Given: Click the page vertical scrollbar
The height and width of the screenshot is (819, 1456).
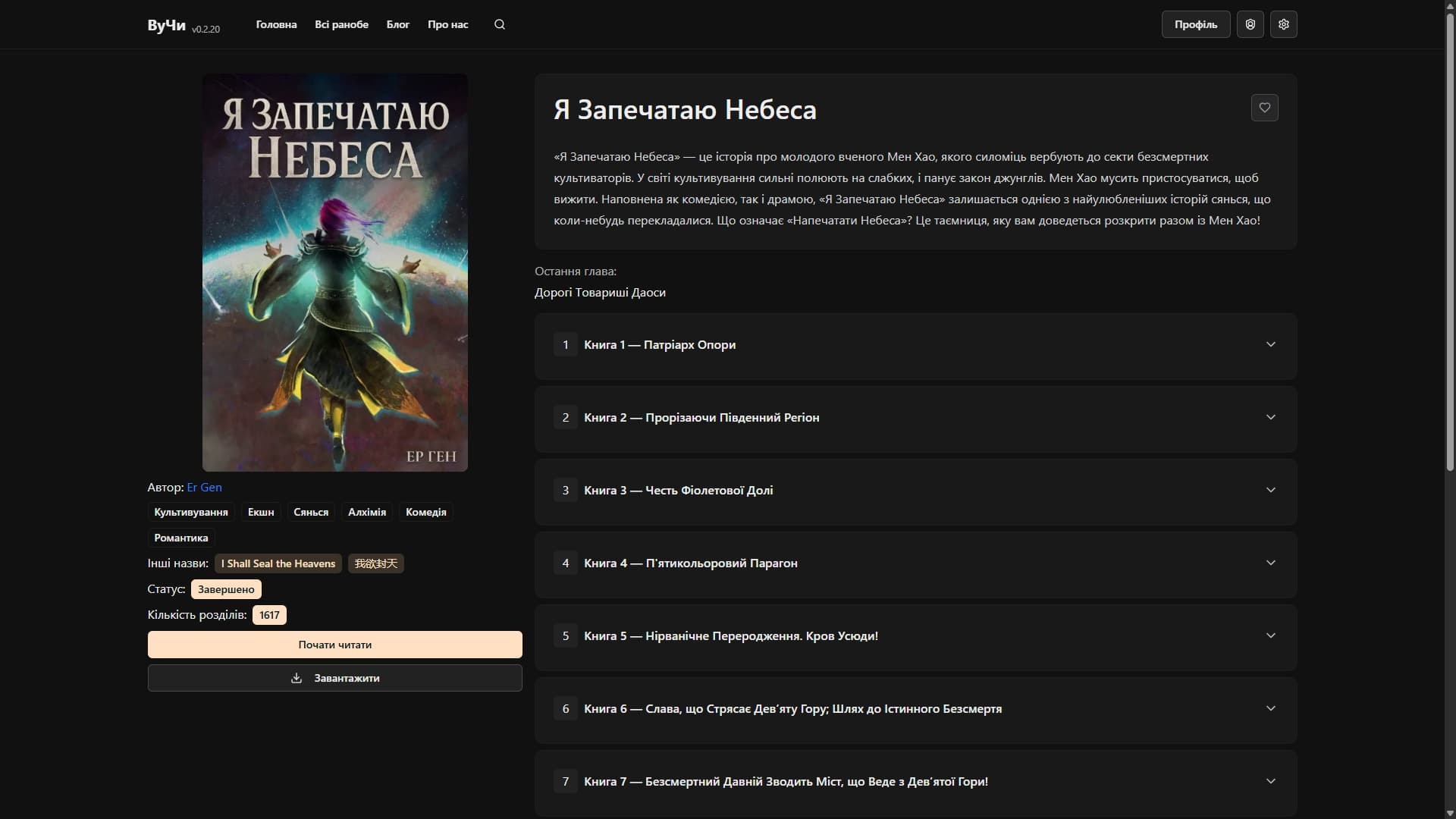Looking at the screenshot, I should pos(1450,243).
